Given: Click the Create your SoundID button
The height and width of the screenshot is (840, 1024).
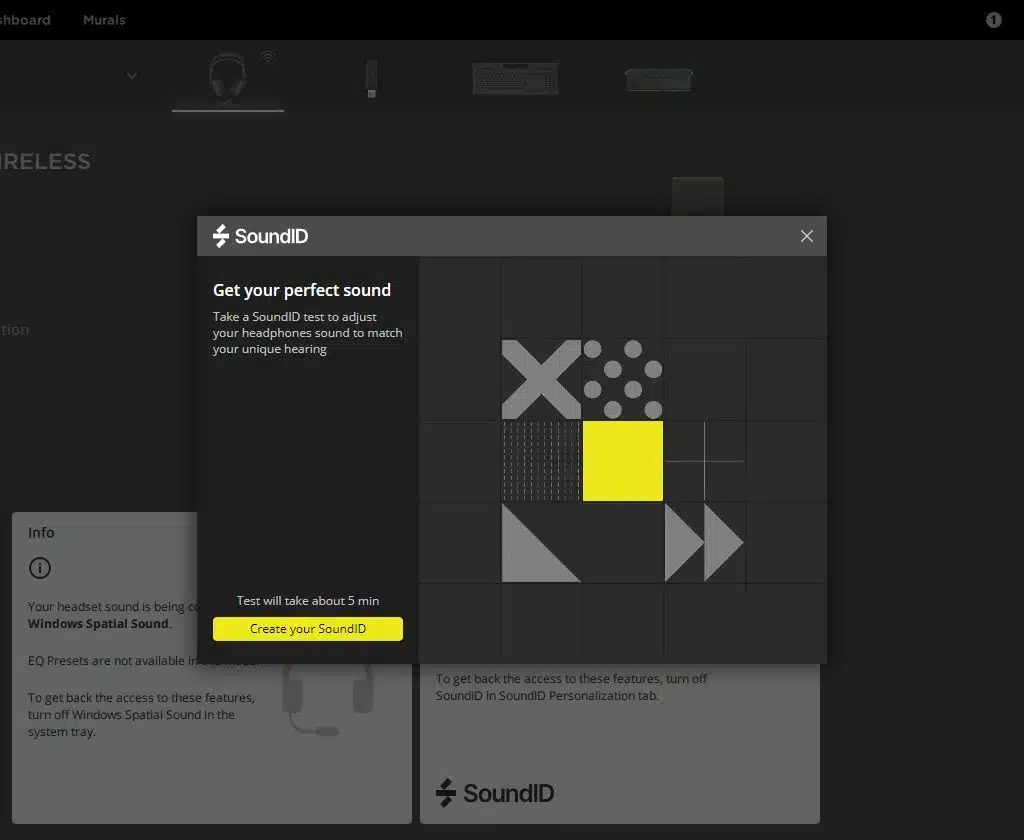Looking at the screenshot, I should pos(308,629).
